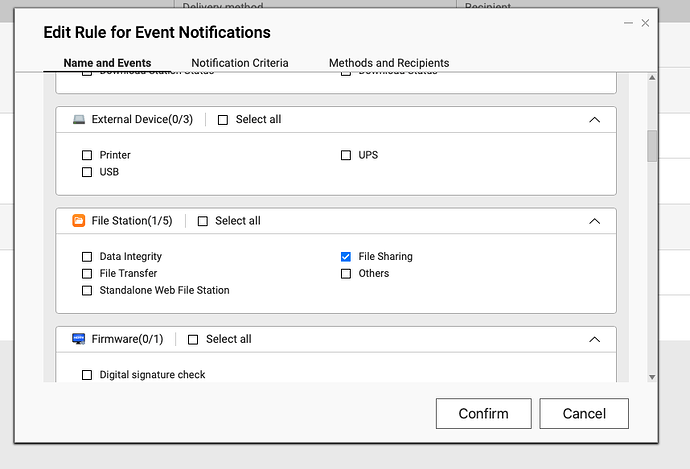Click the Cancel button

coord(584,413)
